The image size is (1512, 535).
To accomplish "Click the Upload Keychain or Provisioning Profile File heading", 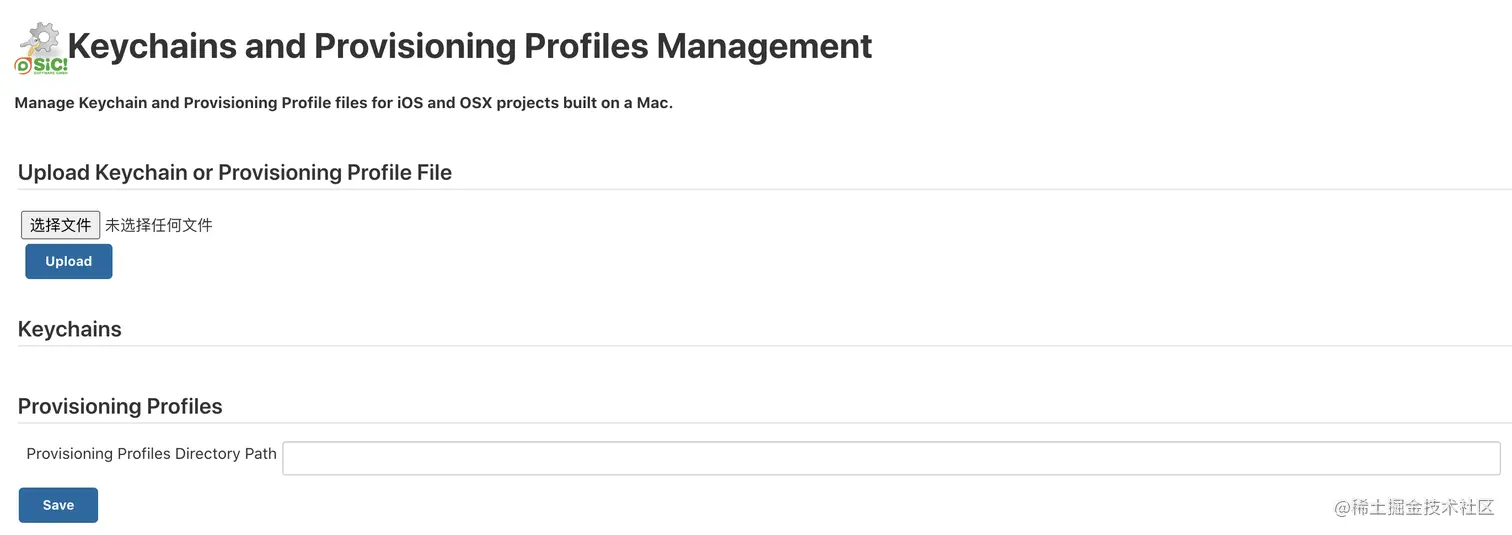I will (235, 172).
